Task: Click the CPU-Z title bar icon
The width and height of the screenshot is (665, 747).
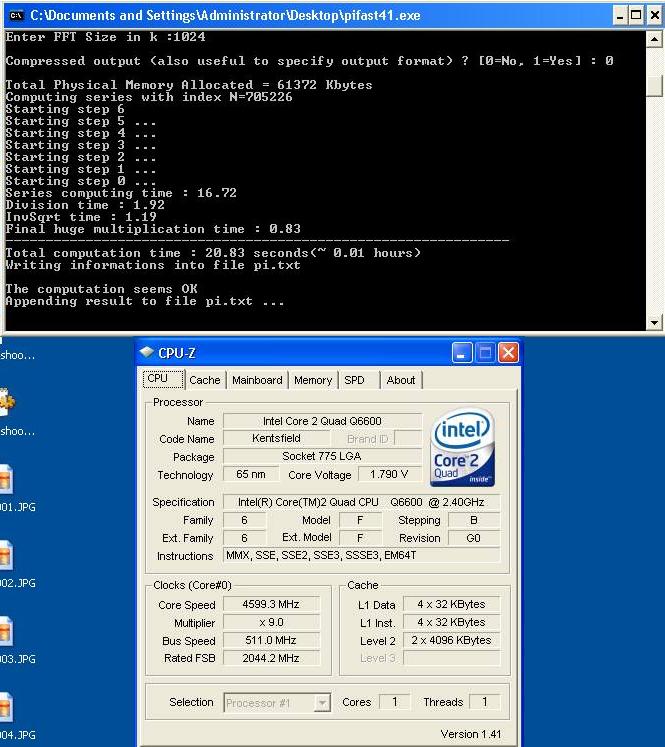Action: pyautogui.click(x=146, y=353)
